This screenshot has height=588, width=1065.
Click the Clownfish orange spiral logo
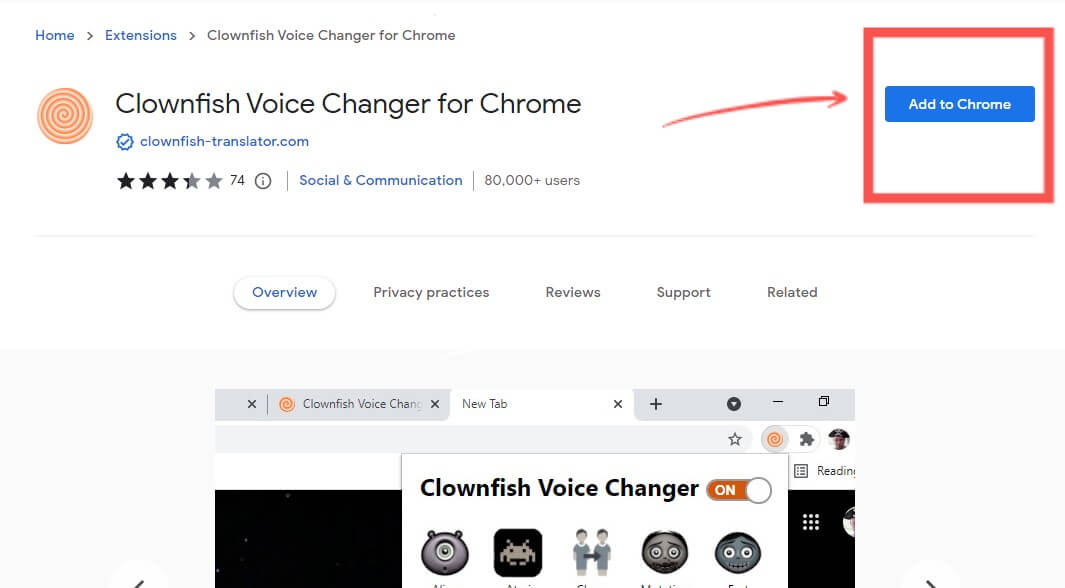[x=65, y=116]
